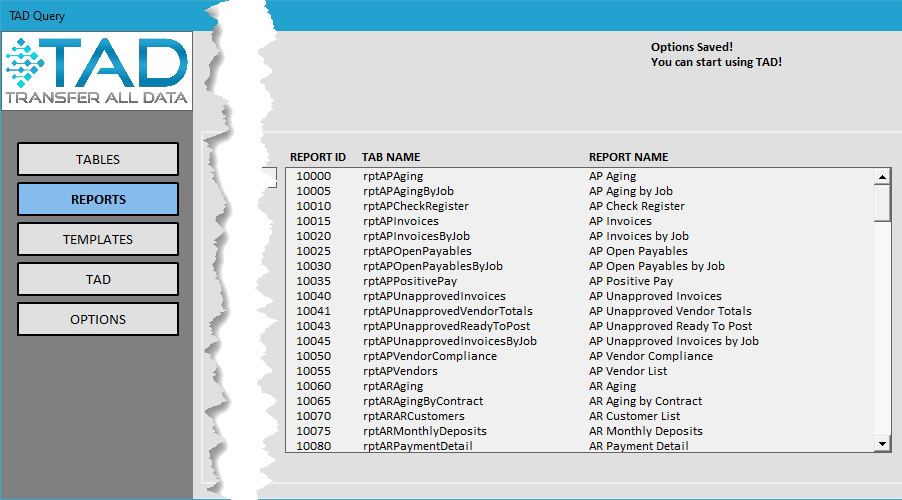The image size is (902, 500).
Task: Select report 10075 rptARMonthlyDeposits
Action: click(579, 430)
